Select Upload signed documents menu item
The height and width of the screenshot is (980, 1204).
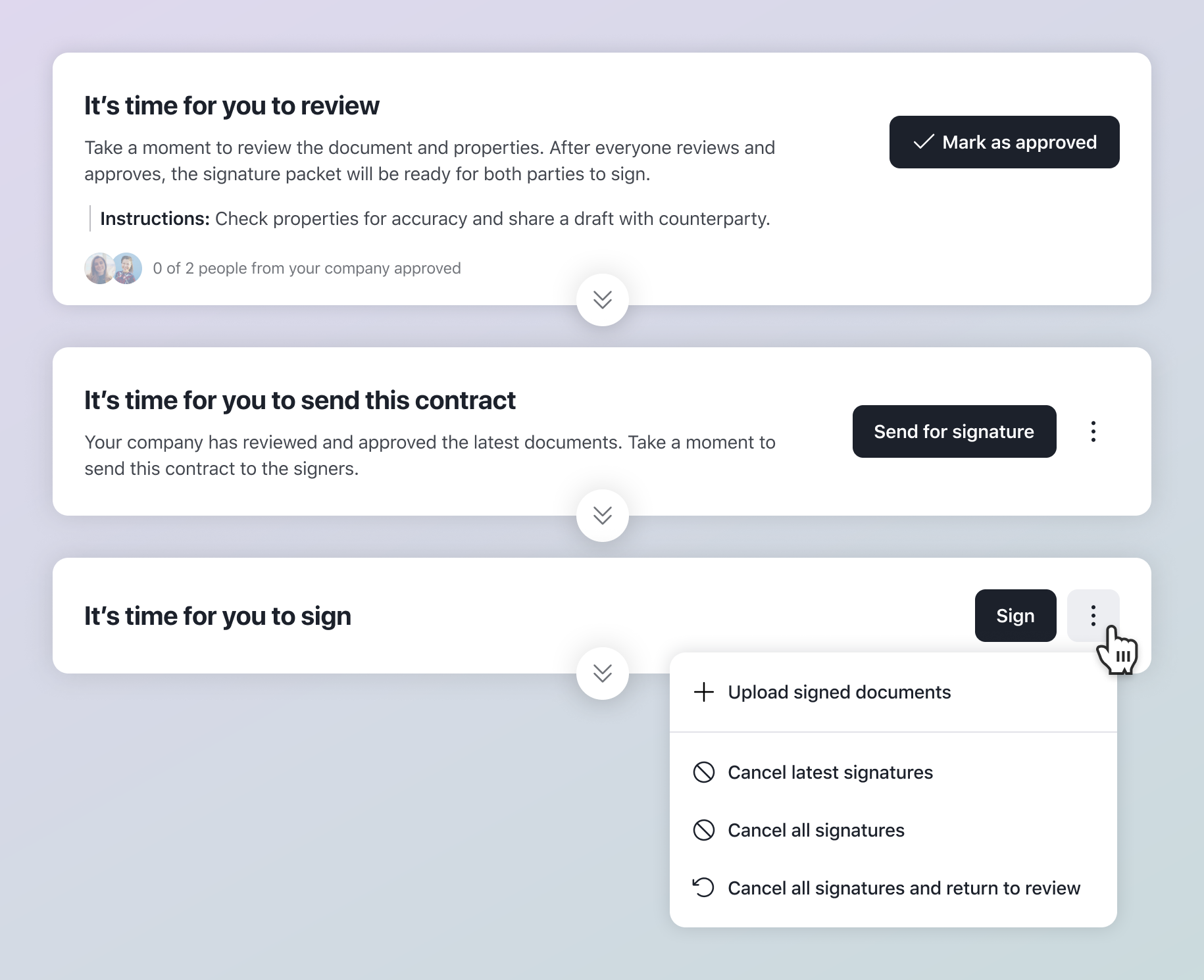pos(893,692)
